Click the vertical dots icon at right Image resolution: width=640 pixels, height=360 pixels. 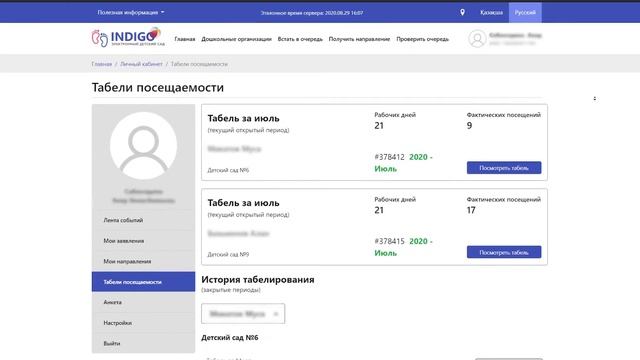point(595,98)
